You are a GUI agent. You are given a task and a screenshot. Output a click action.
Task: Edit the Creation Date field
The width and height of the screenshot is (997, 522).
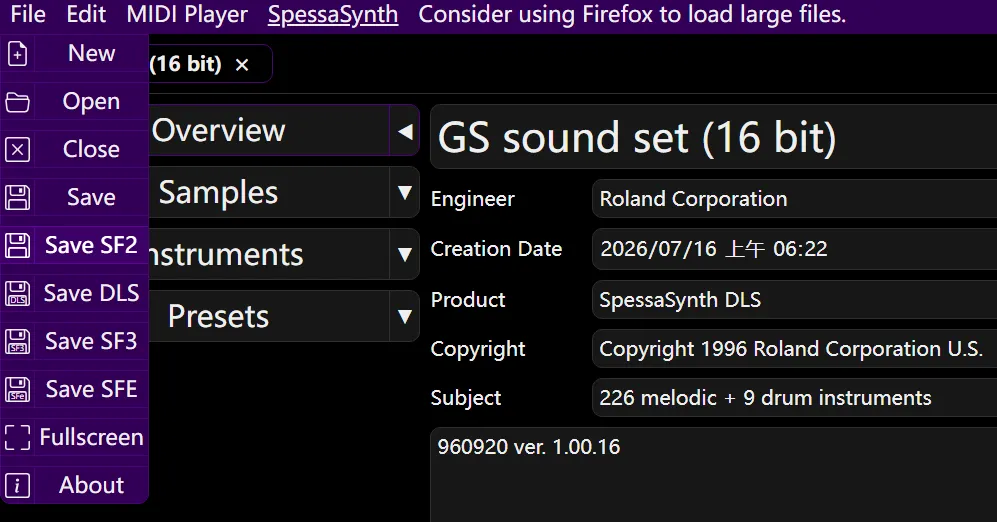(x=795, y=249)
